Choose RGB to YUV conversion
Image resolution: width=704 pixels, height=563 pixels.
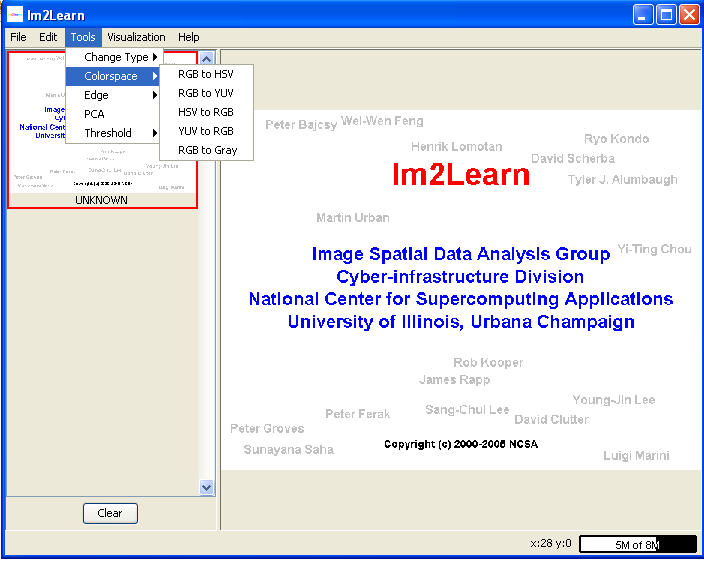click(x=206, y=93)
